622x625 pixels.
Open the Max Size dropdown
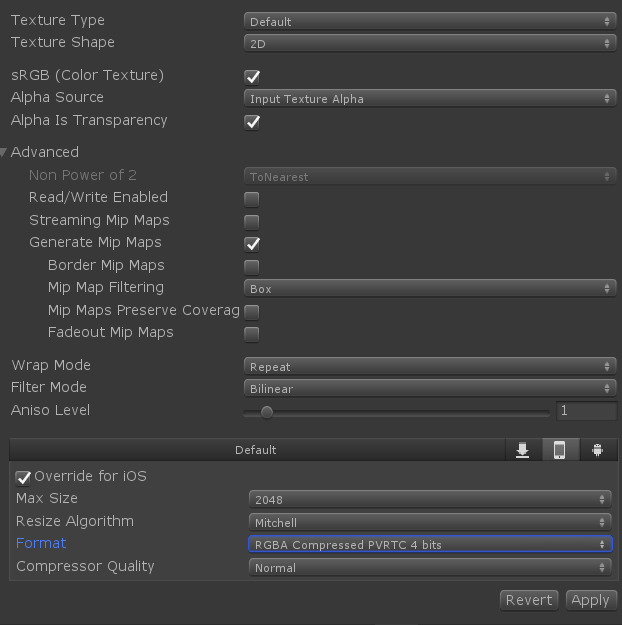click(x=429, y=499)
